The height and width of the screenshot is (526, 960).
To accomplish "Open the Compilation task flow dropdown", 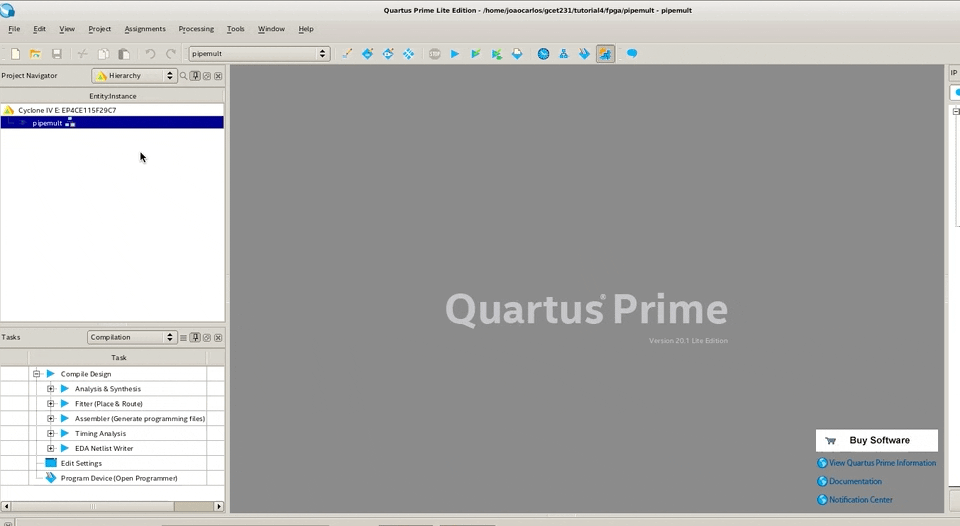I will click(x=132, y=337).
